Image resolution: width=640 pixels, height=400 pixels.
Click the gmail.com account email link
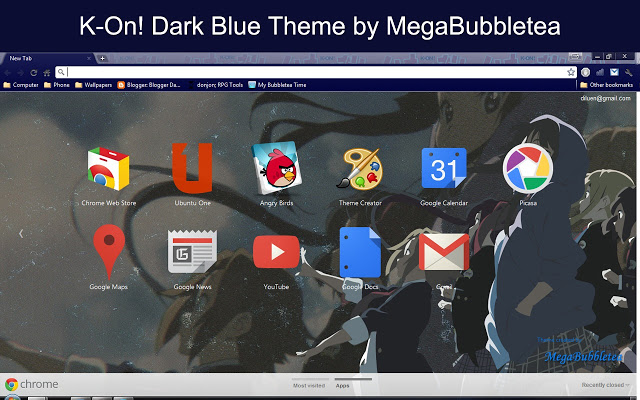coord(605,98)
